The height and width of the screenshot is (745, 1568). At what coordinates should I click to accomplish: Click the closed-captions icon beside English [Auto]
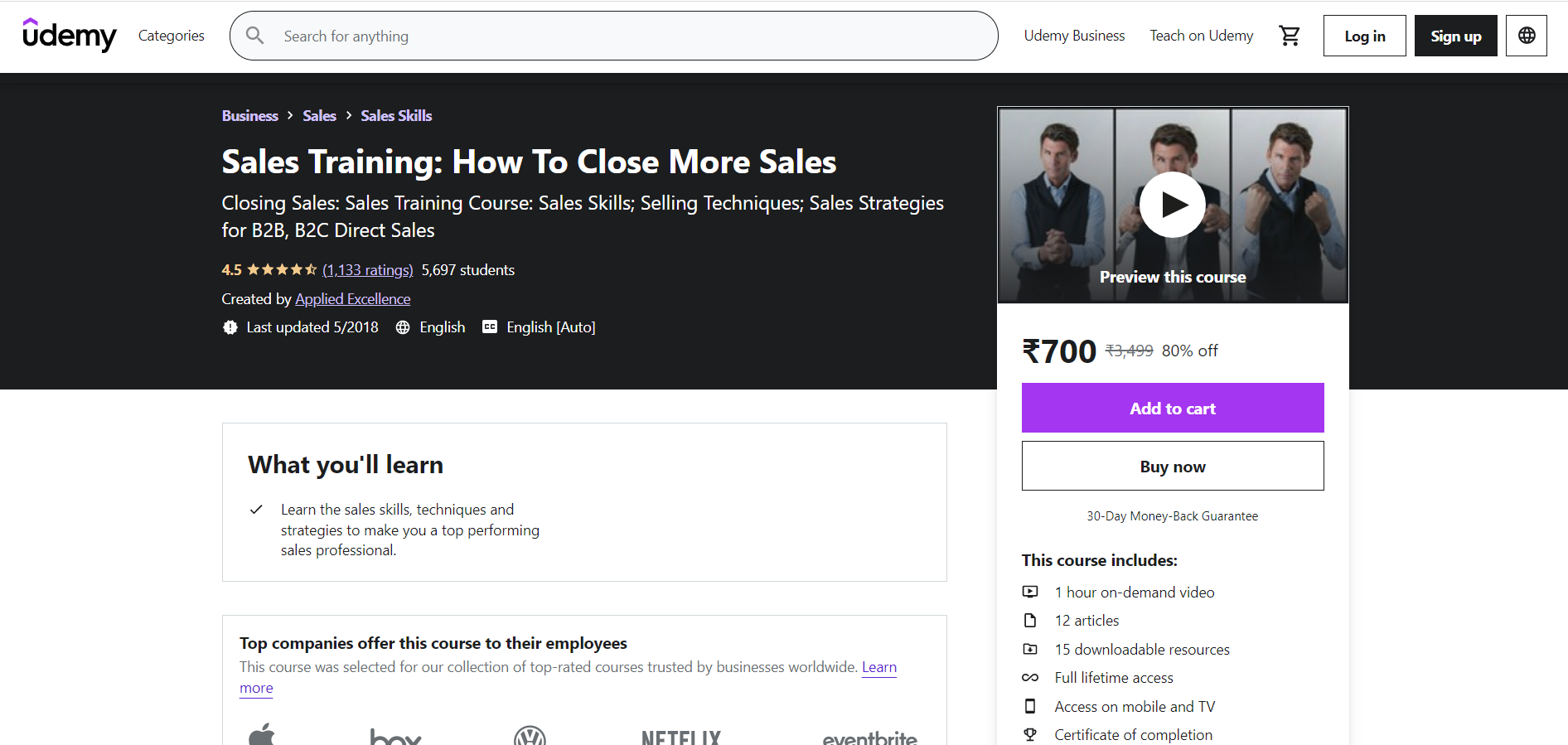pos(490,327)
